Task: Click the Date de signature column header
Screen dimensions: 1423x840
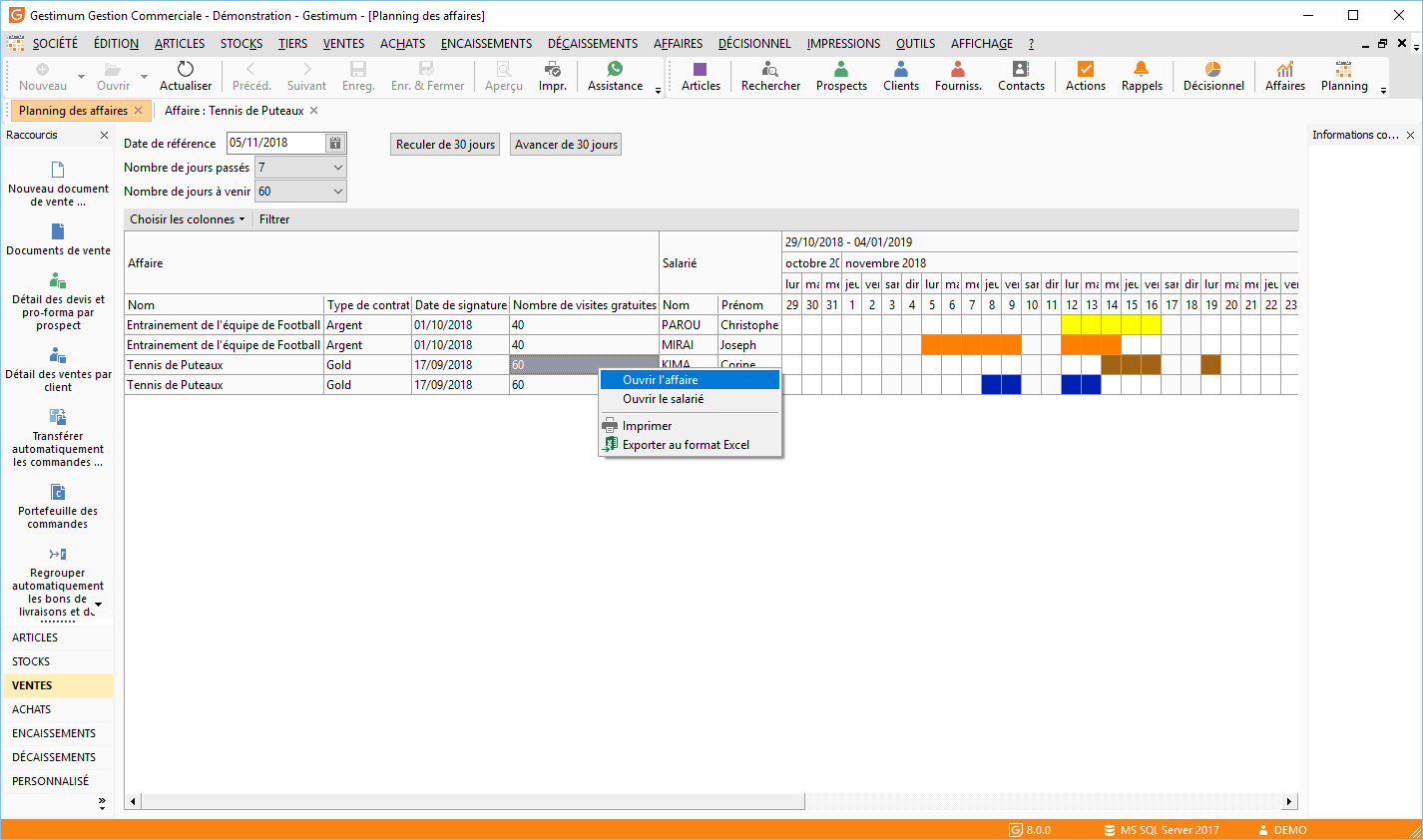Action: pos(460,305)
